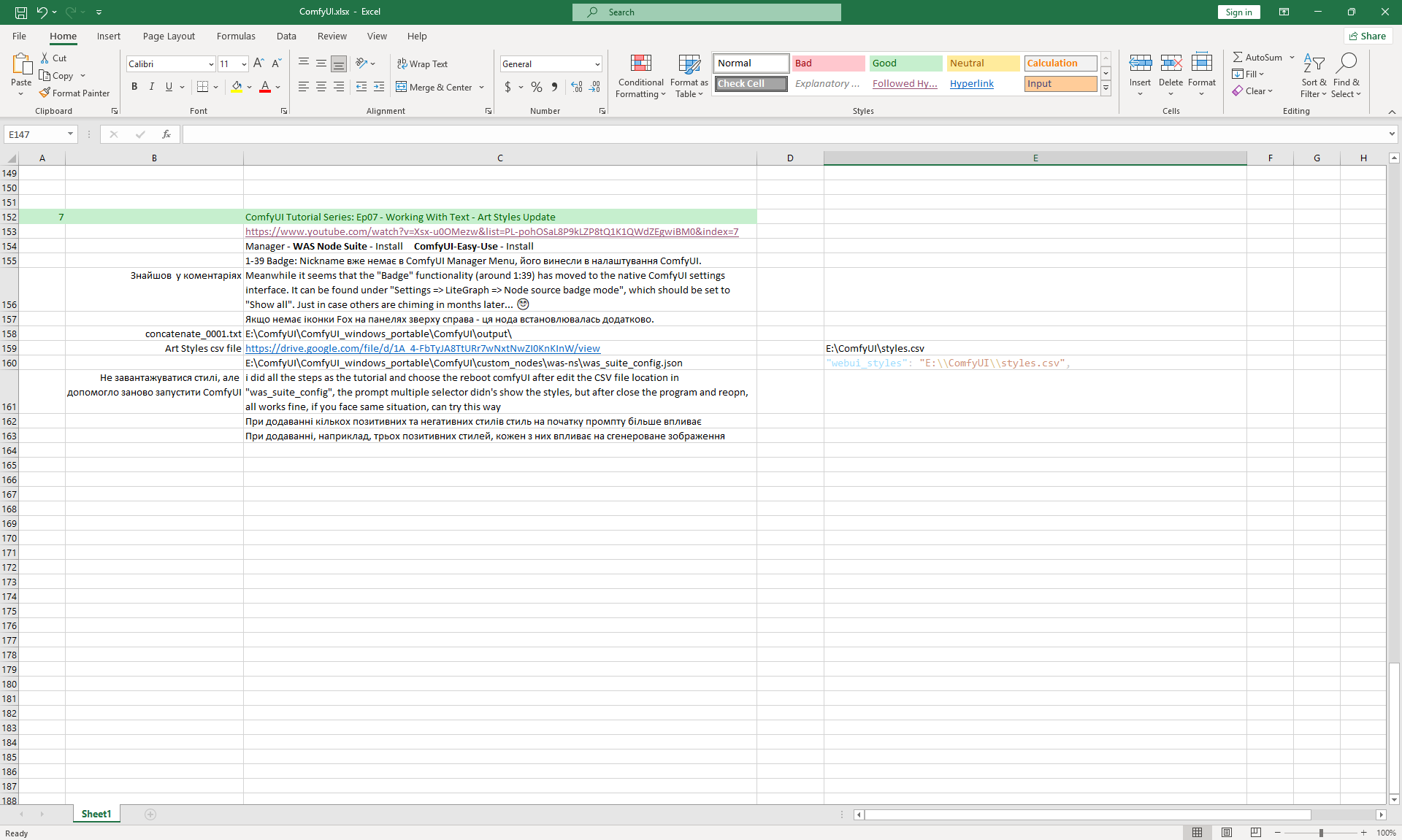The height and width of the screenshot is (840, 1402).
Task: Expand the Name Box dropdown arrow
Action: [70, 134]
